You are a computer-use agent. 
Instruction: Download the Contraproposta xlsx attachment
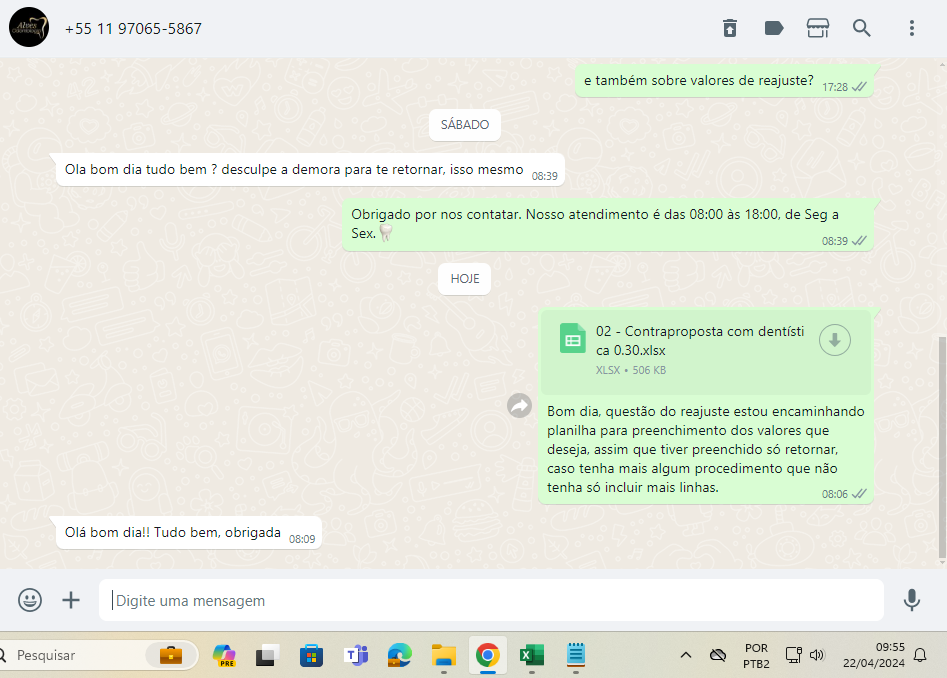(x=835, y=340)
